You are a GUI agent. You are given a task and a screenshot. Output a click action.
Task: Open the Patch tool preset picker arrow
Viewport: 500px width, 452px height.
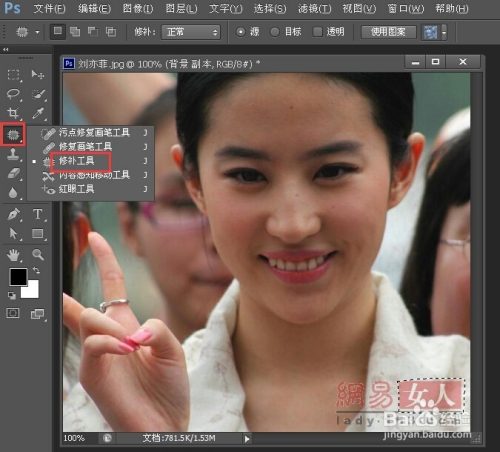tap(37, 32)
